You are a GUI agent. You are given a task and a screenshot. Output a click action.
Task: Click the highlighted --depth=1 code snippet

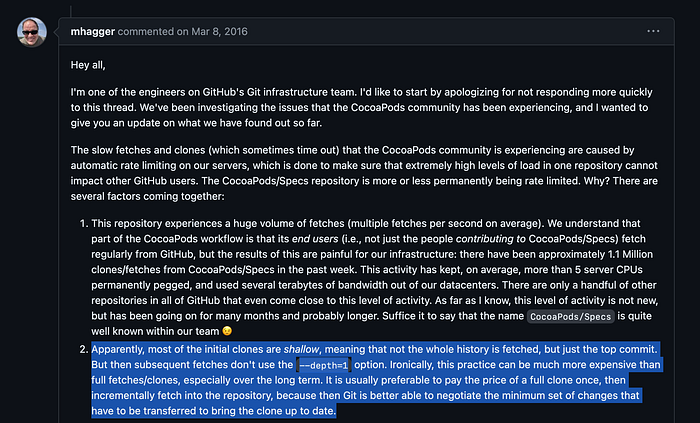click(324, 365)
